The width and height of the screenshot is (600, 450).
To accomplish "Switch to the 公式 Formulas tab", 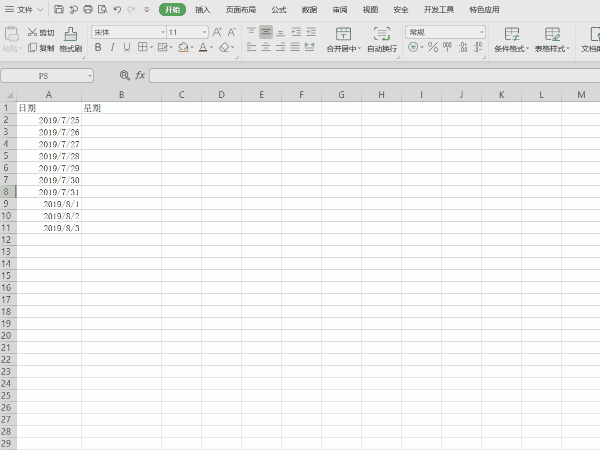I will point(279,10).
